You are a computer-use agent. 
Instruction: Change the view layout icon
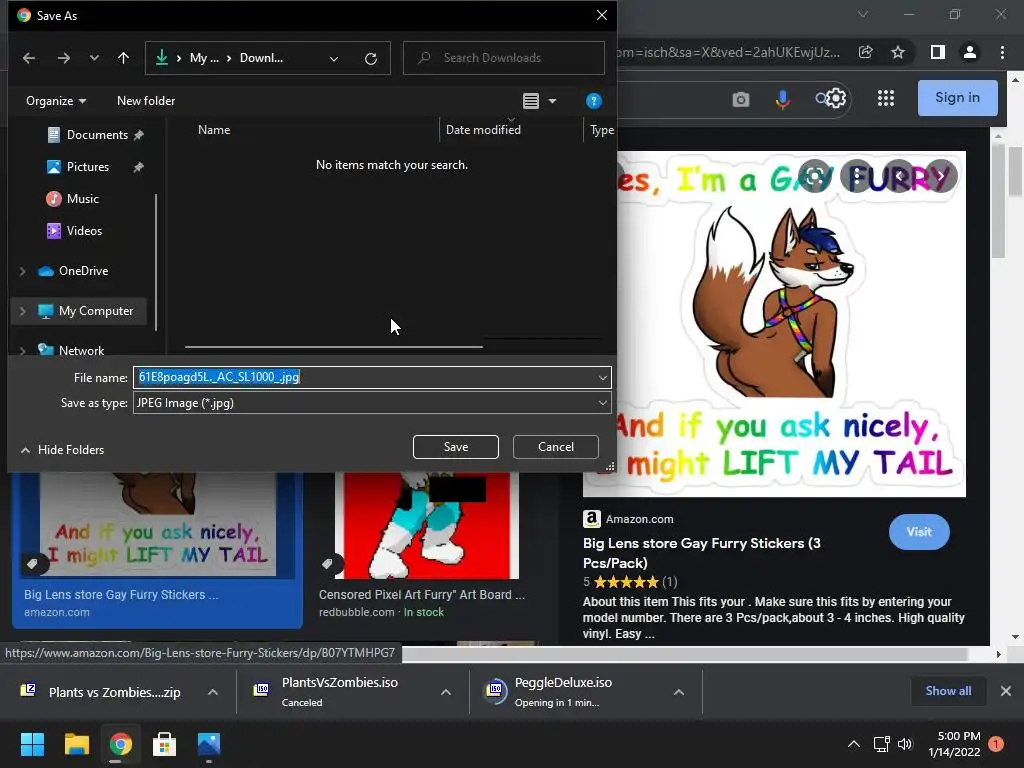pos(531,101)
